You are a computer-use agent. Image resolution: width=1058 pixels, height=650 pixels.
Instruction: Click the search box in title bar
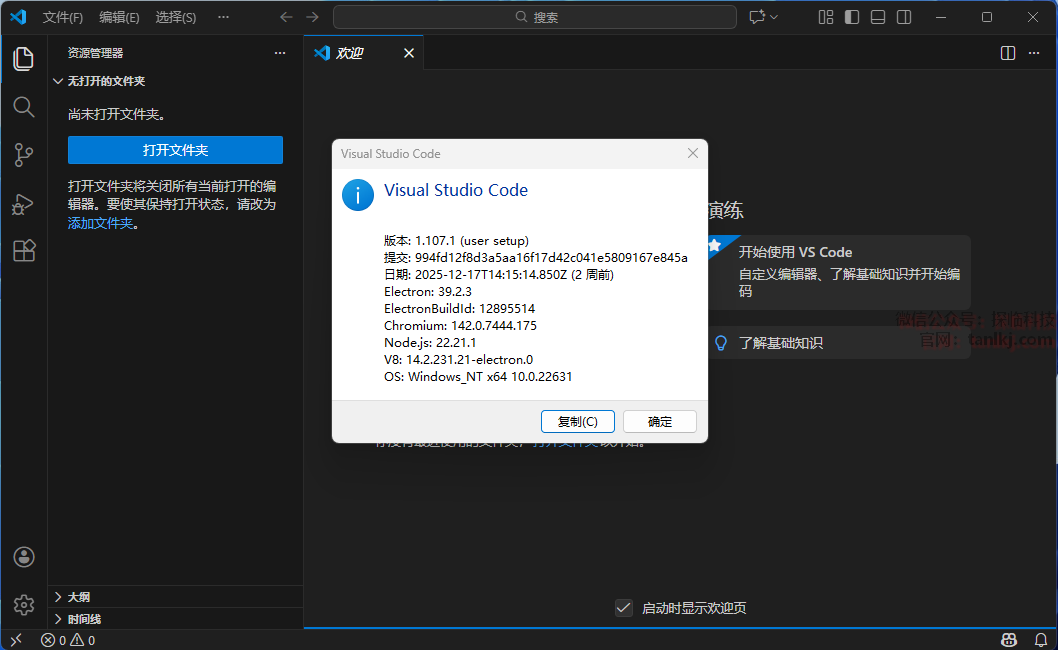click(x=535, y=17)
